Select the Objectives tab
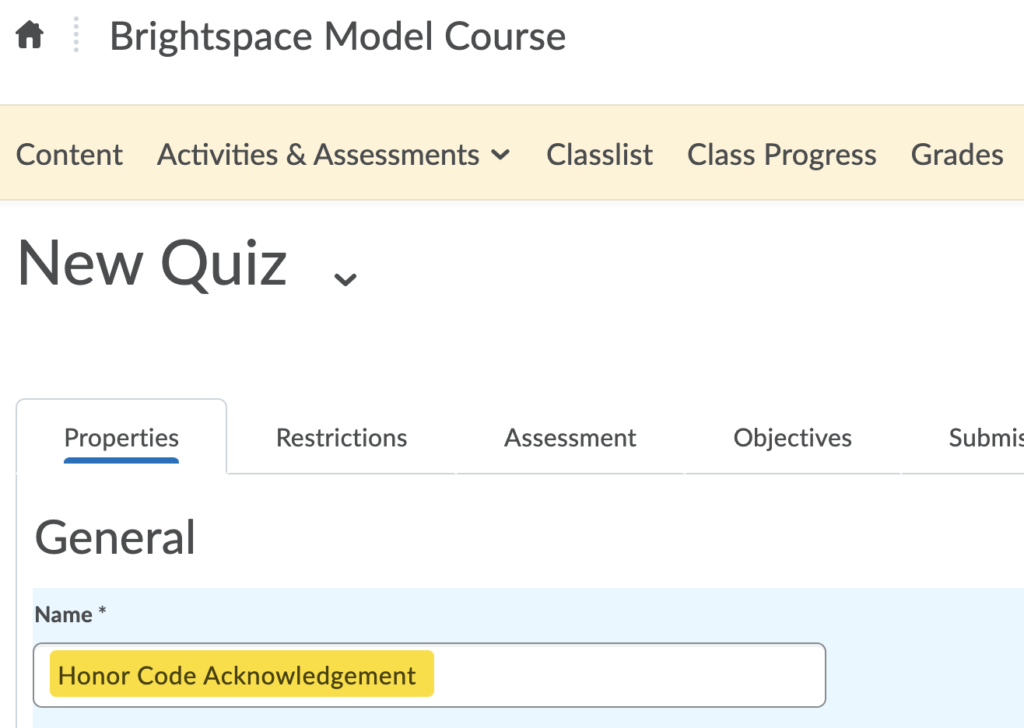The image size is (1024, 728). pyautogui.click(x=792, y=437)
